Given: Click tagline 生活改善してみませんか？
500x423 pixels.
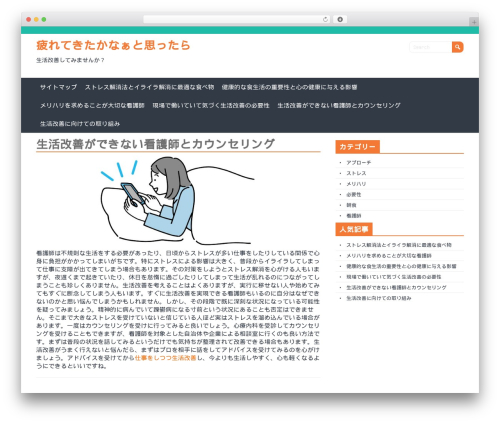Looking at the screenshot, I should click(x=70, y=60).
